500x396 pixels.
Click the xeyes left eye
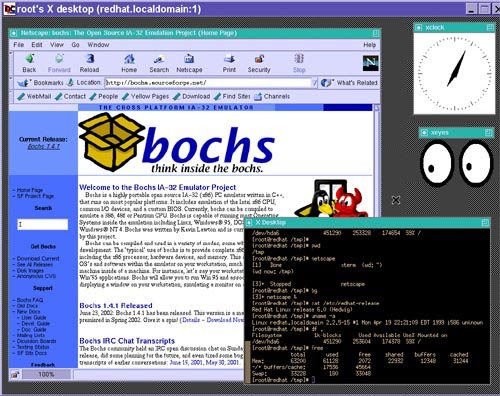point(436,163)
